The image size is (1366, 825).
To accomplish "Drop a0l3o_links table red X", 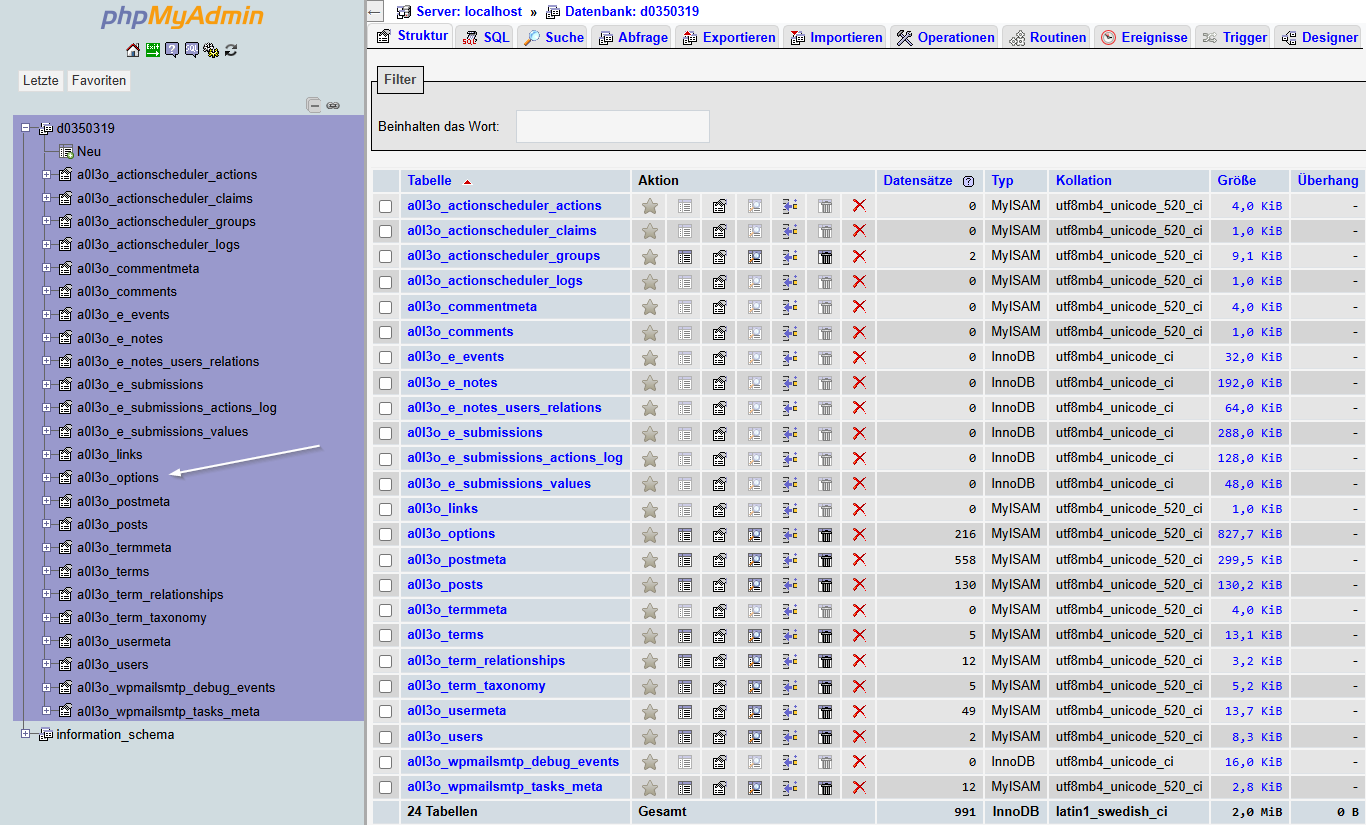I will [859, 509].
